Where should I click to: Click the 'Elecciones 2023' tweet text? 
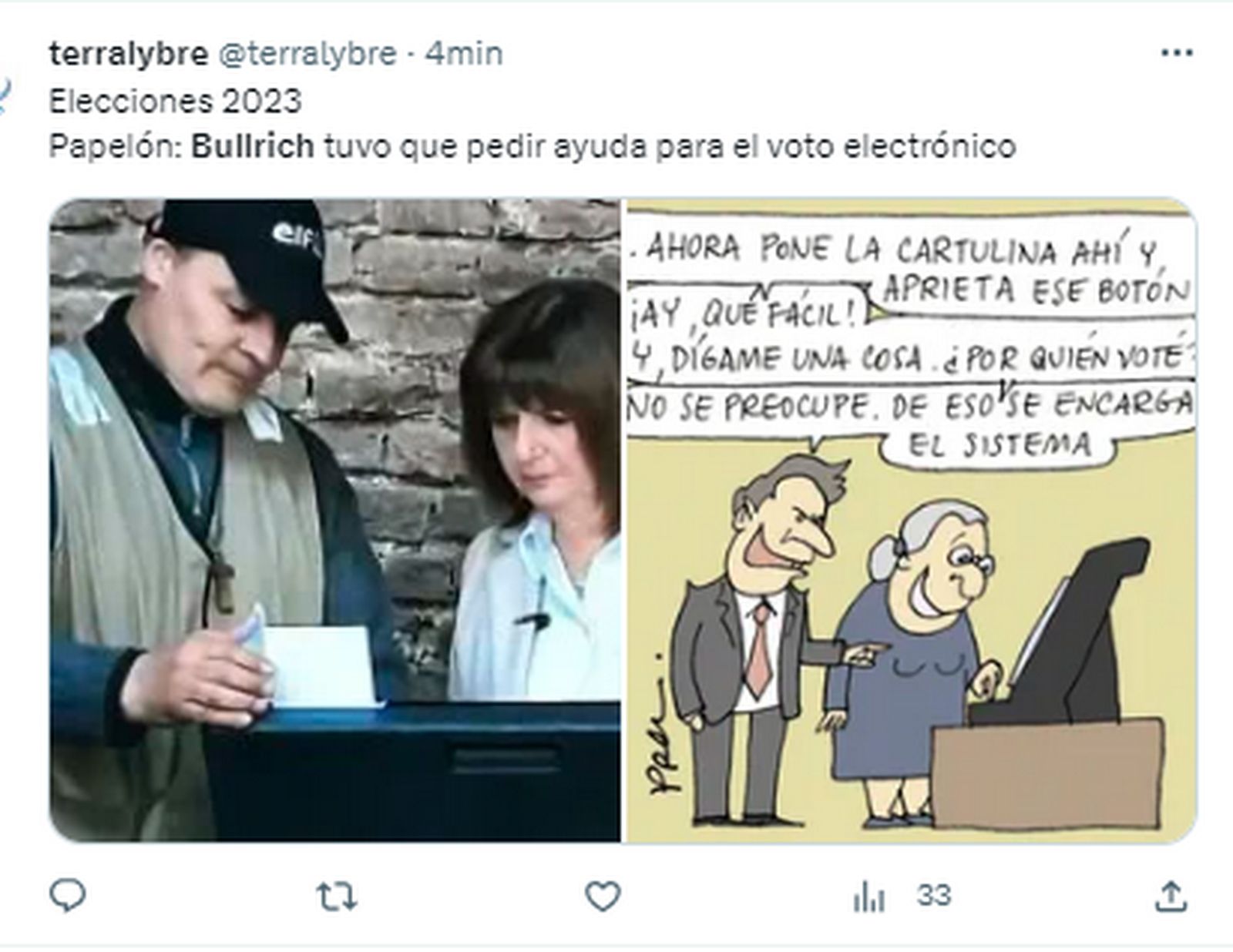pyautogui.click(x=175, y=101)
